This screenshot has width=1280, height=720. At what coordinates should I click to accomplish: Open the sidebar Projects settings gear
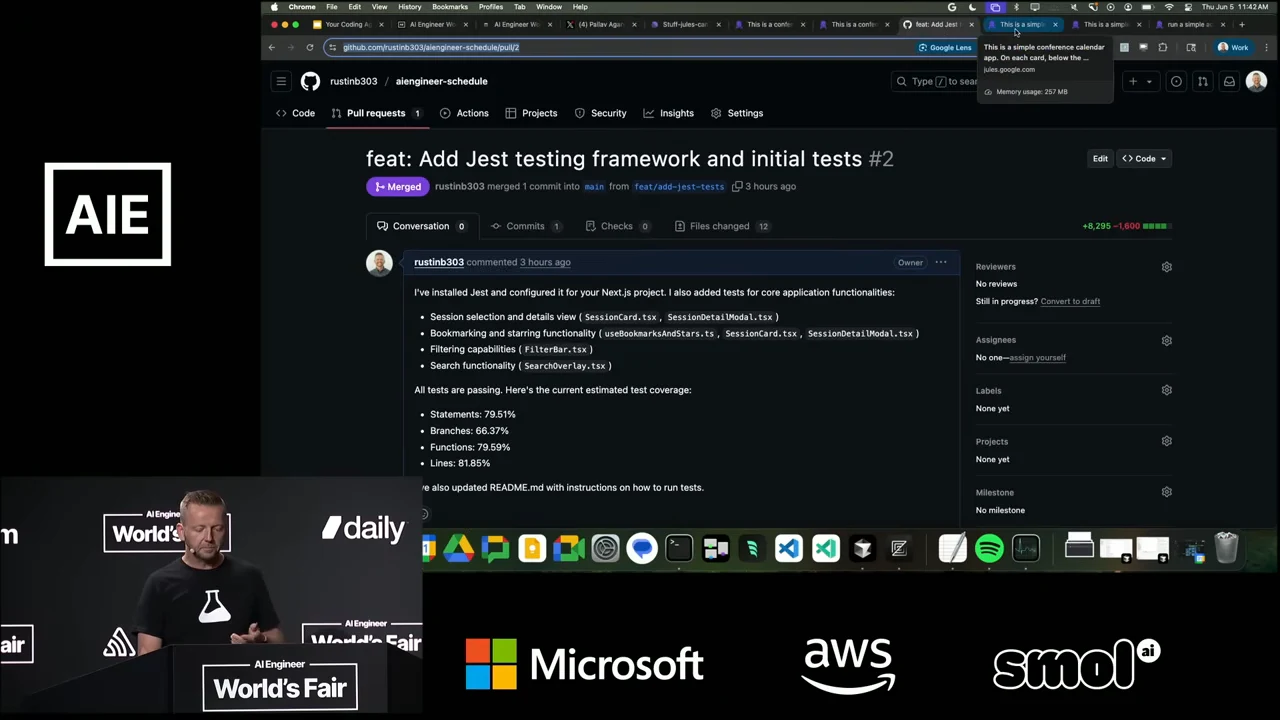point(1166,441)
